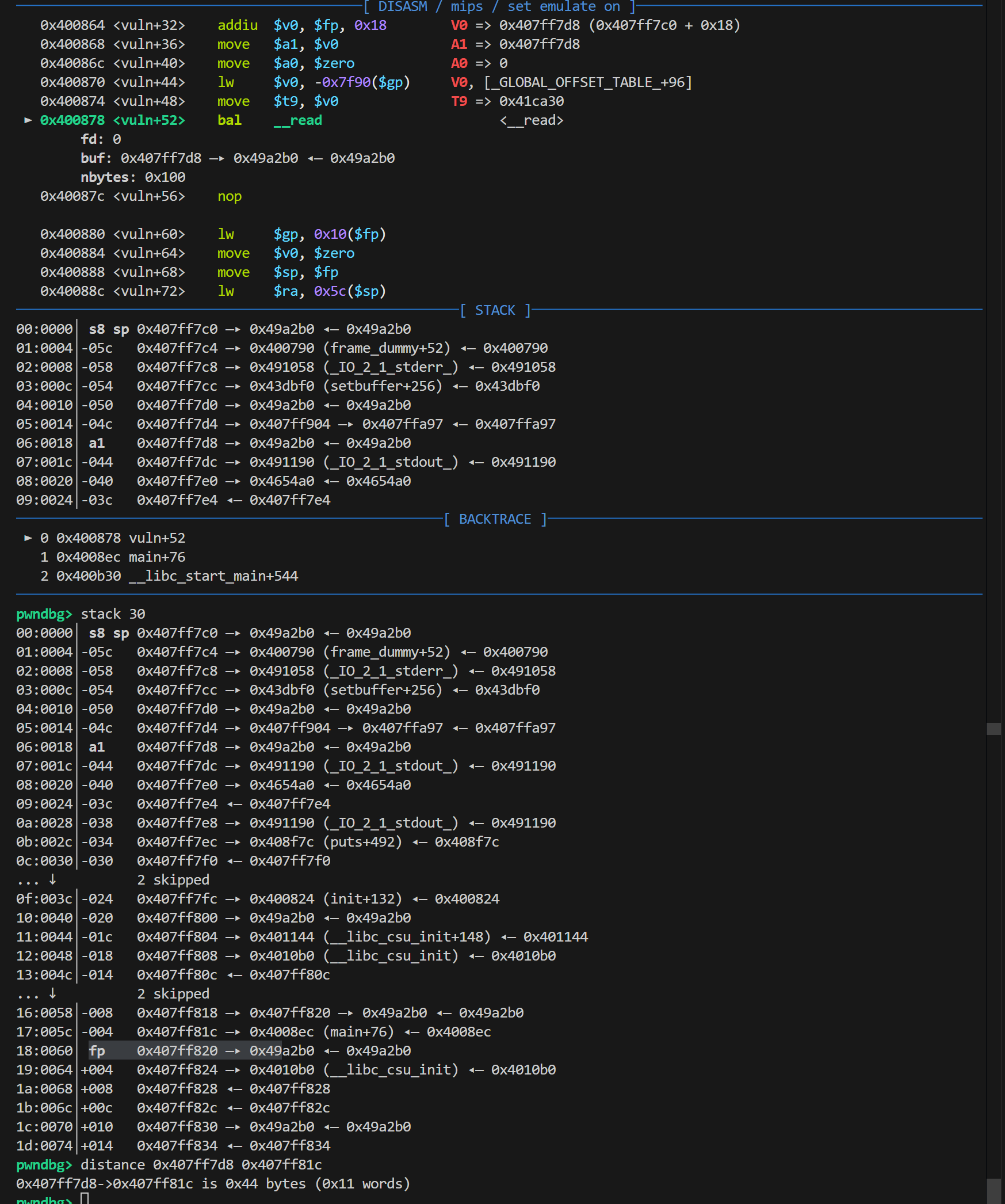Click the highlighted fp register label
1005x1204 pixels.
pyautogui.click(x=97, y=1050)
